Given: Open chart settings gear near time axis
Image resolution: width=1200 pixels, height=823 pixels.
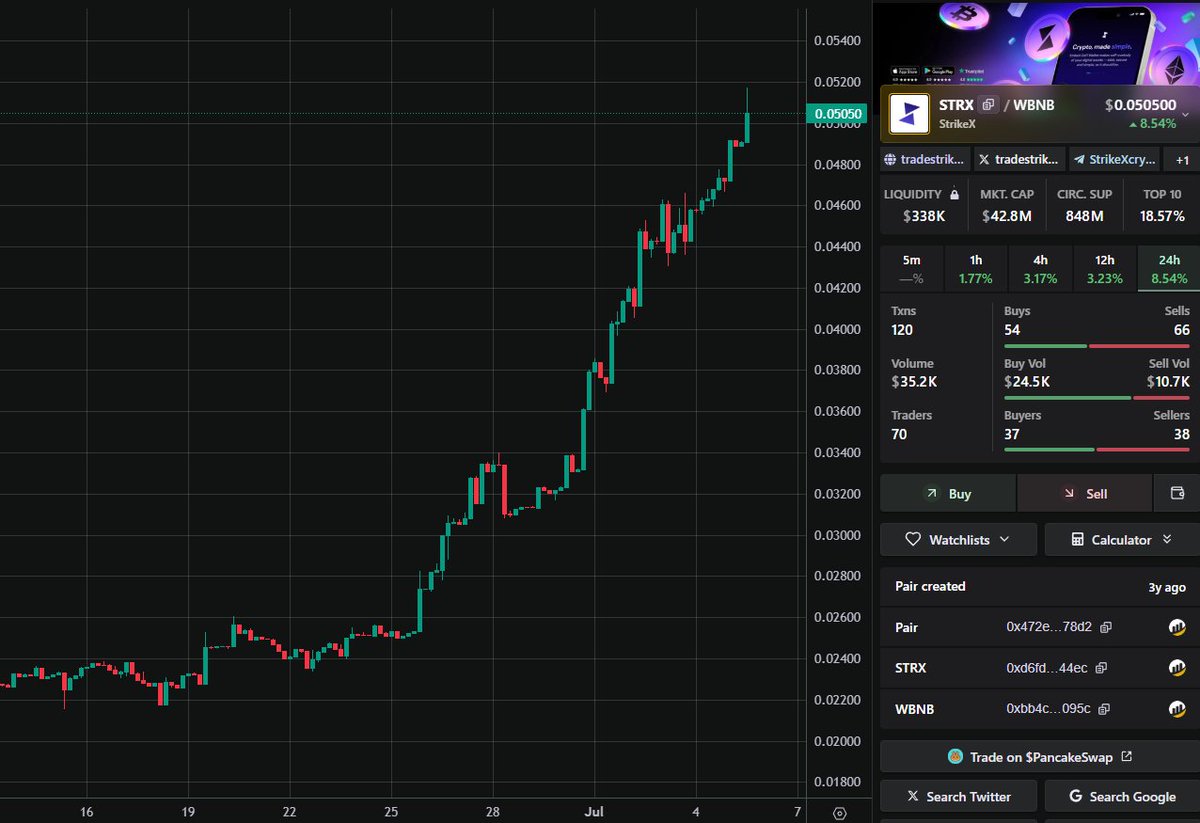Looking at the screenshot, I should click(839, 812).
